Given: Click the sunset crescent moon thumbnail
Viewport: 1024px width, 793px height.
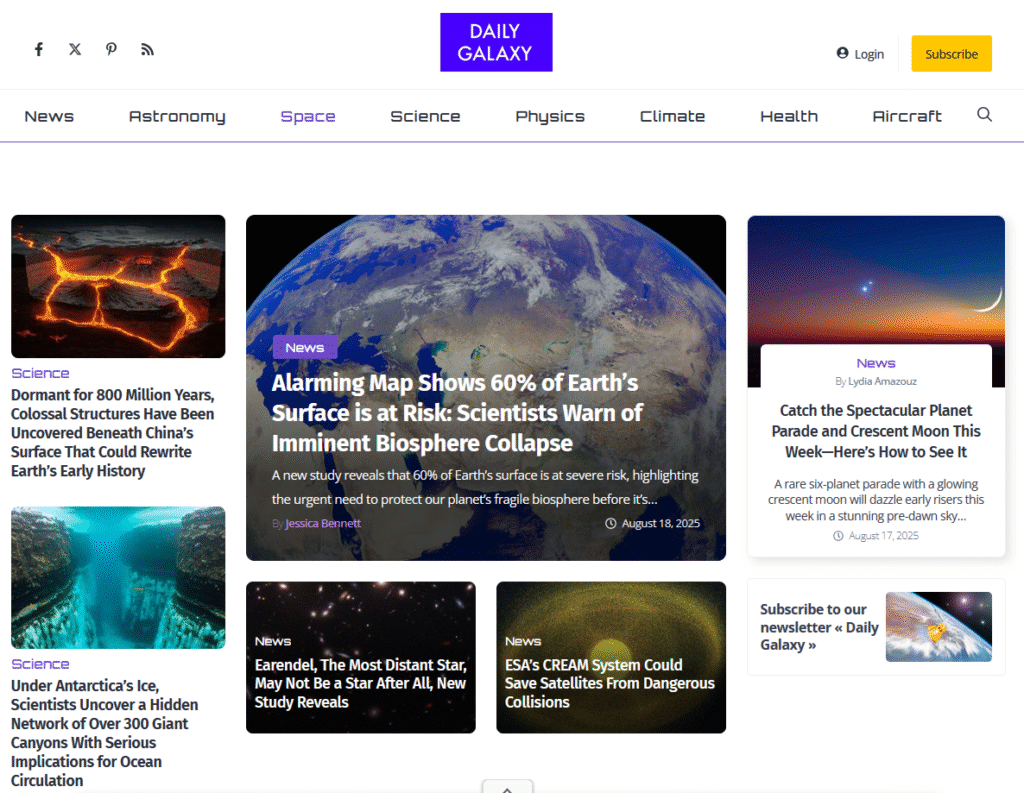Looking at the screenshot, I should tap(876, 280).
